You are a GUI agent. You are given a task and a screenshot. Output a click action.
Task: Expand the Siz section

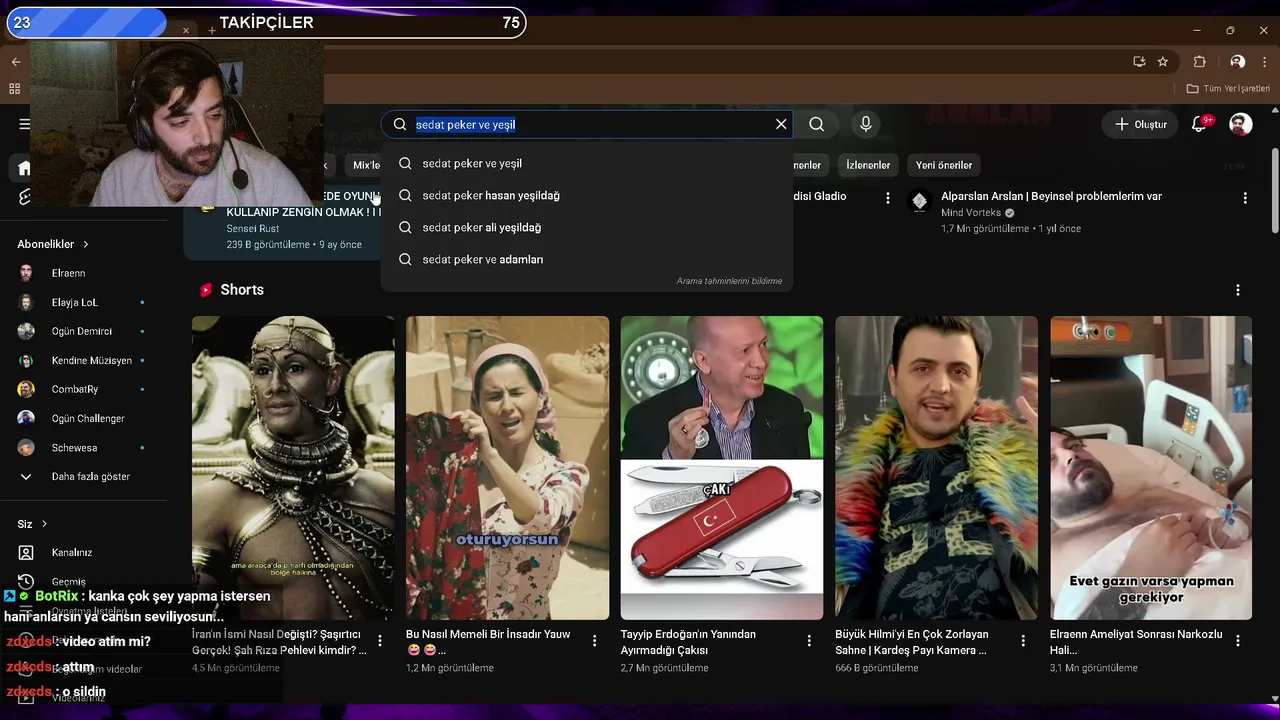32,524
